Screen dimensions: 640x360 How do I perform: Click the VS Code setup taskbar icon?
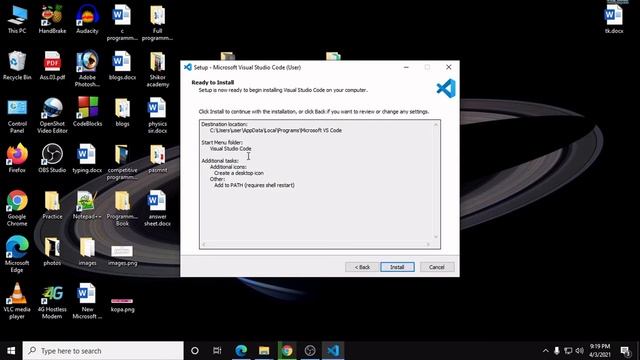[333, 351]
